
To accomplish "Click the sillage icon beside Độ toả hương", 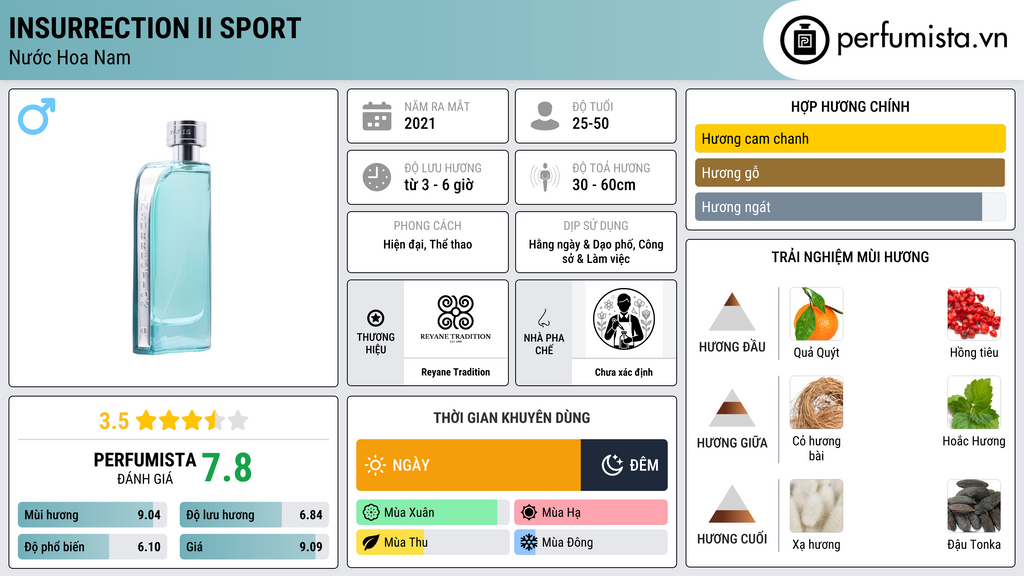I will [x=545, y=177].
